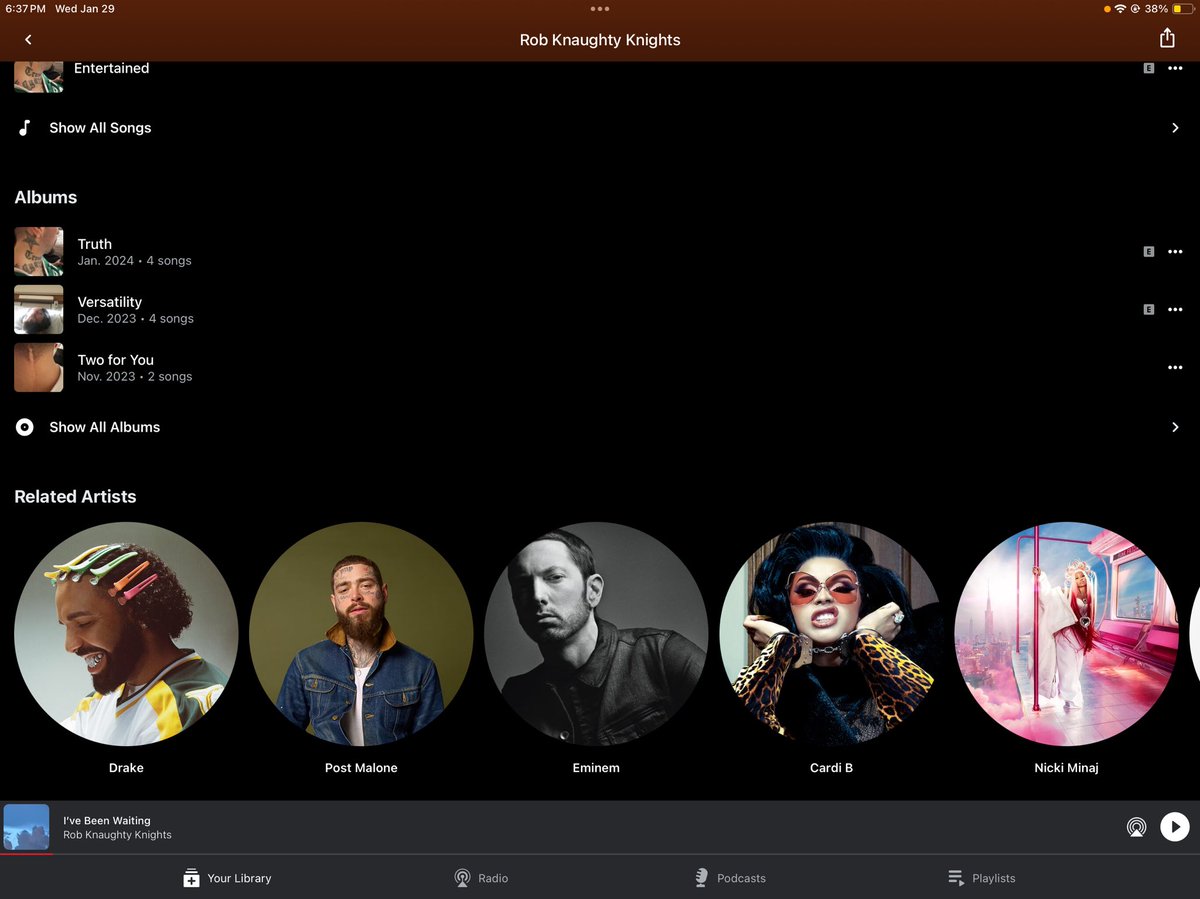This screenshot has height=899, width=1200.
Task: Tap the Versatility album cover thumbnail
Action: 39,310
